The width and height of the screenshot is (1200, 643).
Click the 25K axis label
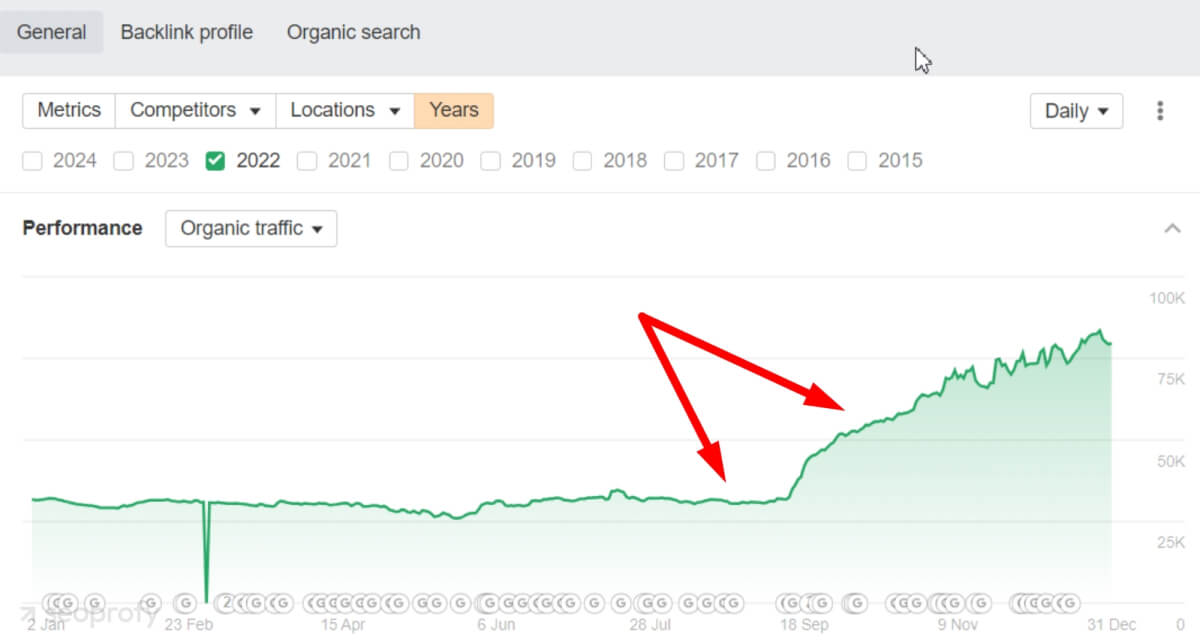(x=1170, y=543)
